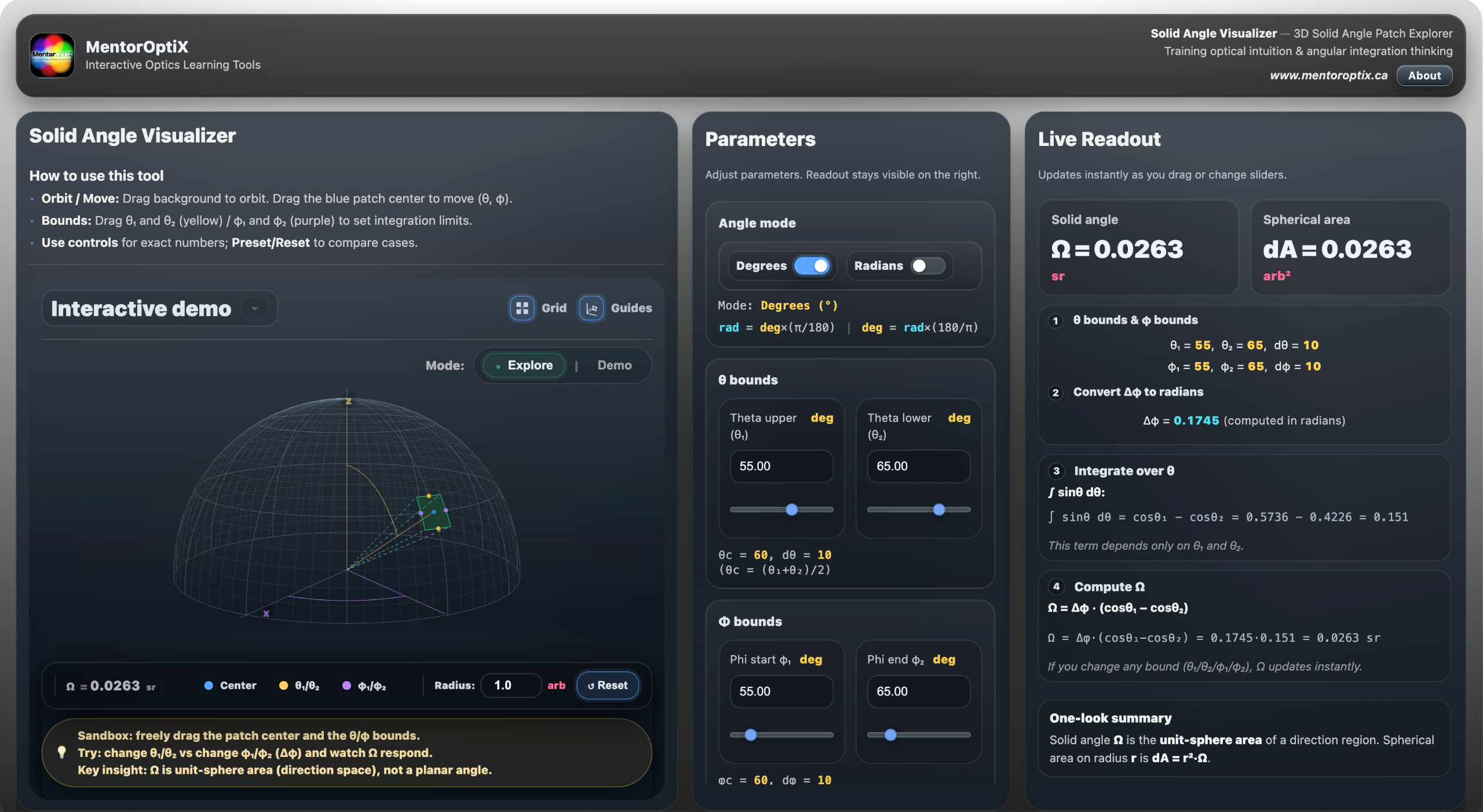The width and height of the screenshot is (1483, 812).
Task: Click the MentorOptiX rainbow logo icon
Action: pyautogui.click(x=52, y=55)
